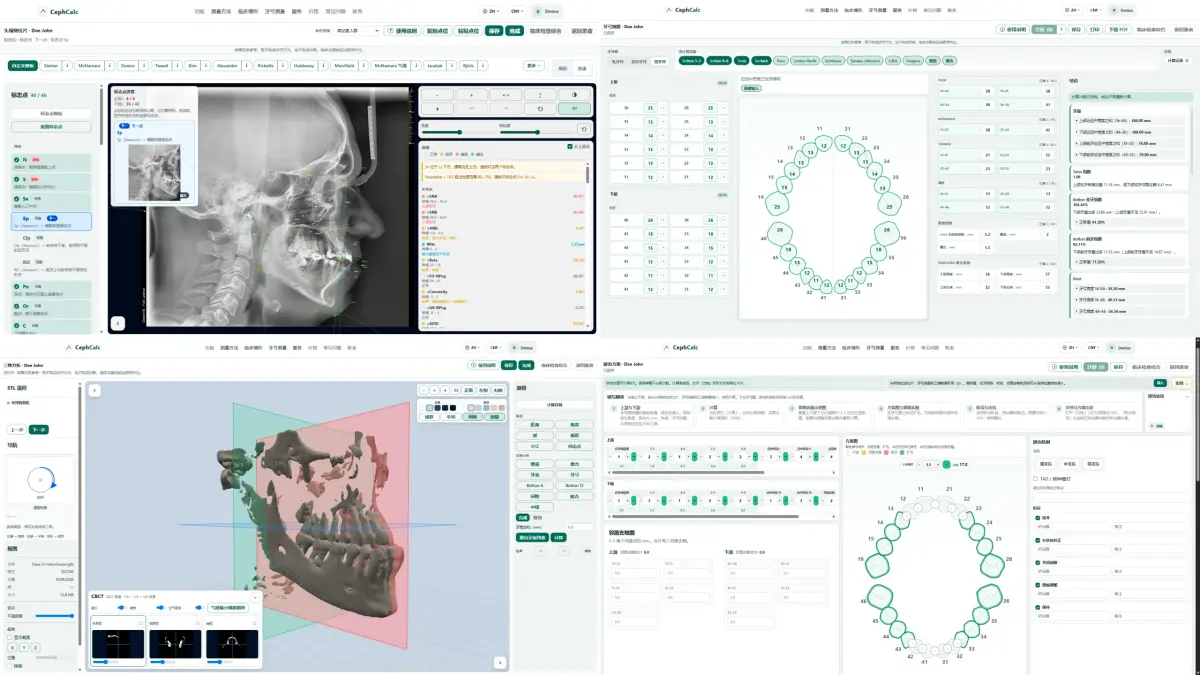Click the horizontal fit-width arrows icon in X-ray toolbar
The image size is (1200, 675).
pyautogui.click(x=506, y=94)
